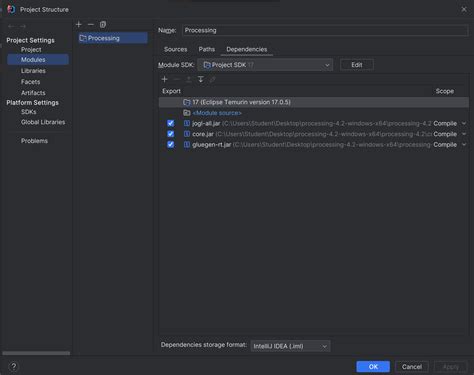Toggle export checkbox for jogl-all.jar

coord(170,123)
